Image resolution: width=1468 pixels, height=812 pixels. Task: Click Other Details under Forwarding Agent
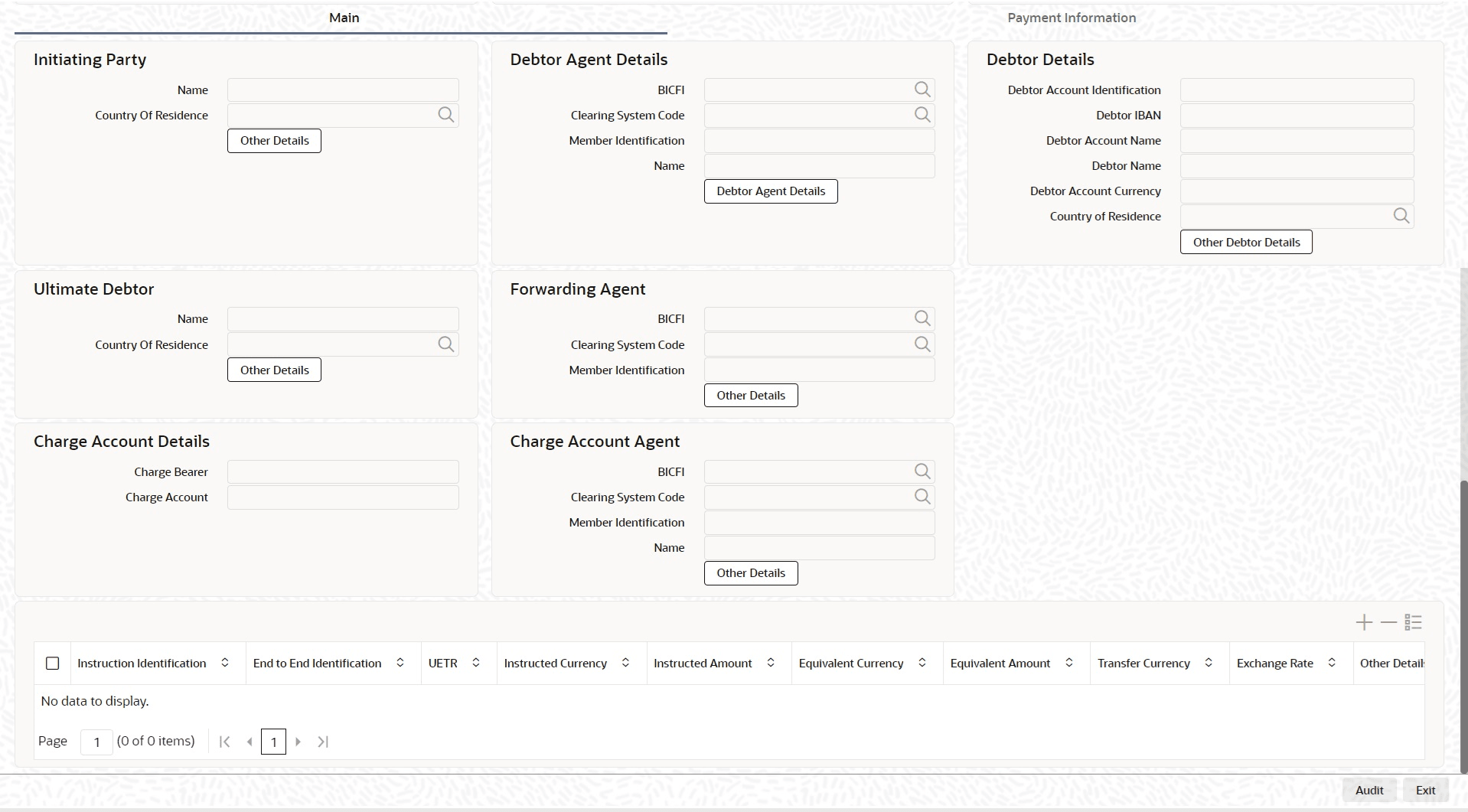(751, 395)
